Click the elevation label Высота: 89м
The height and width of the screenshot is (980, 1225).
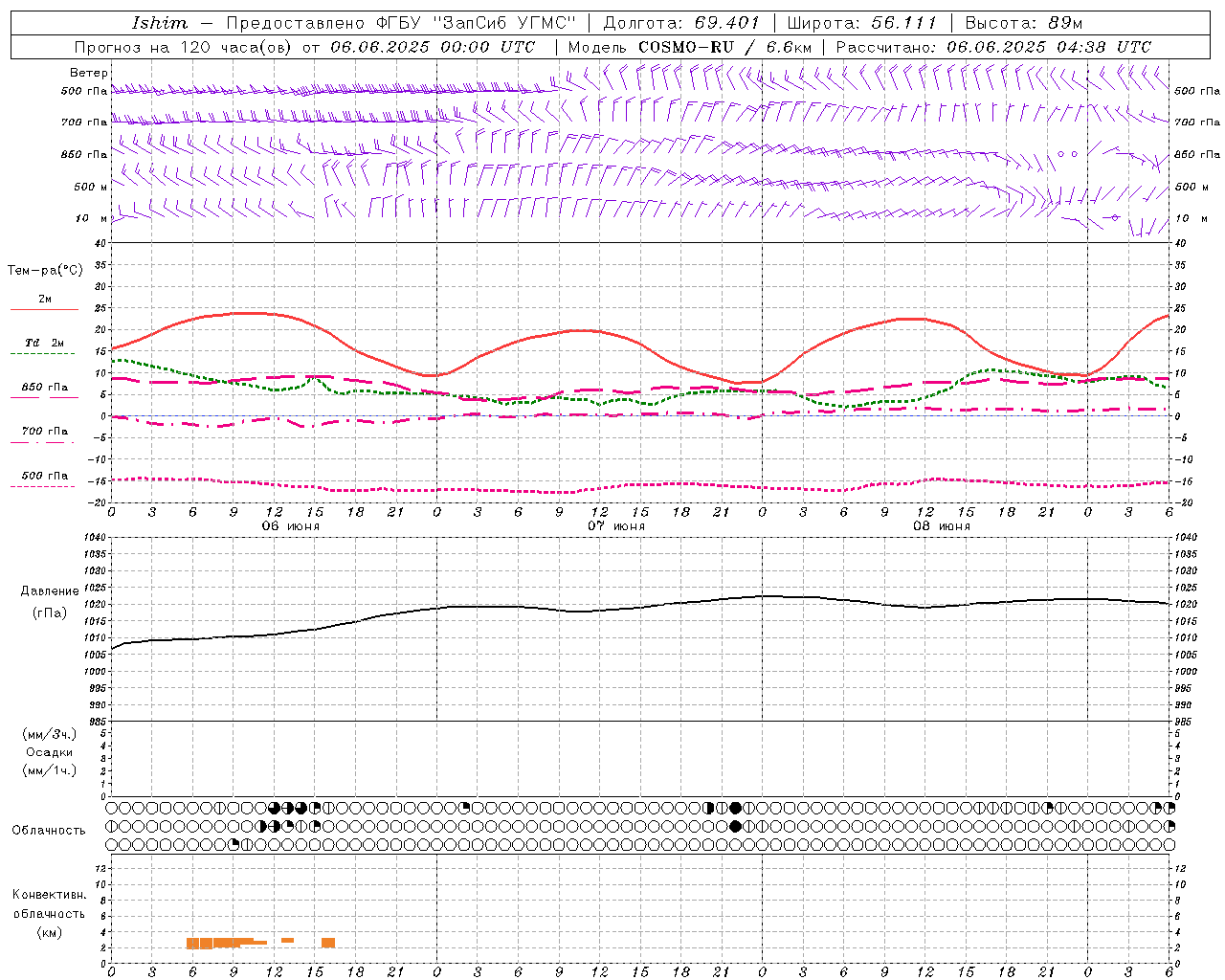tap(1023, 23)
